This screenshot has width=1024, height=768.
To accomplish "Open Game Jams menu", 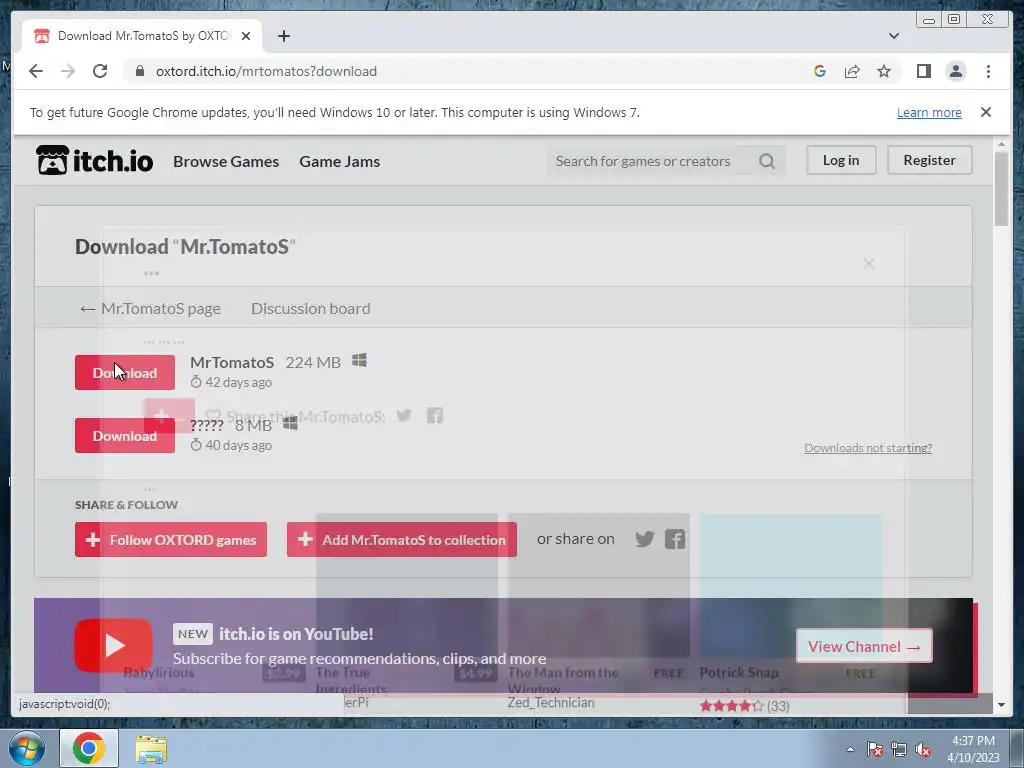I will [340, 161].
